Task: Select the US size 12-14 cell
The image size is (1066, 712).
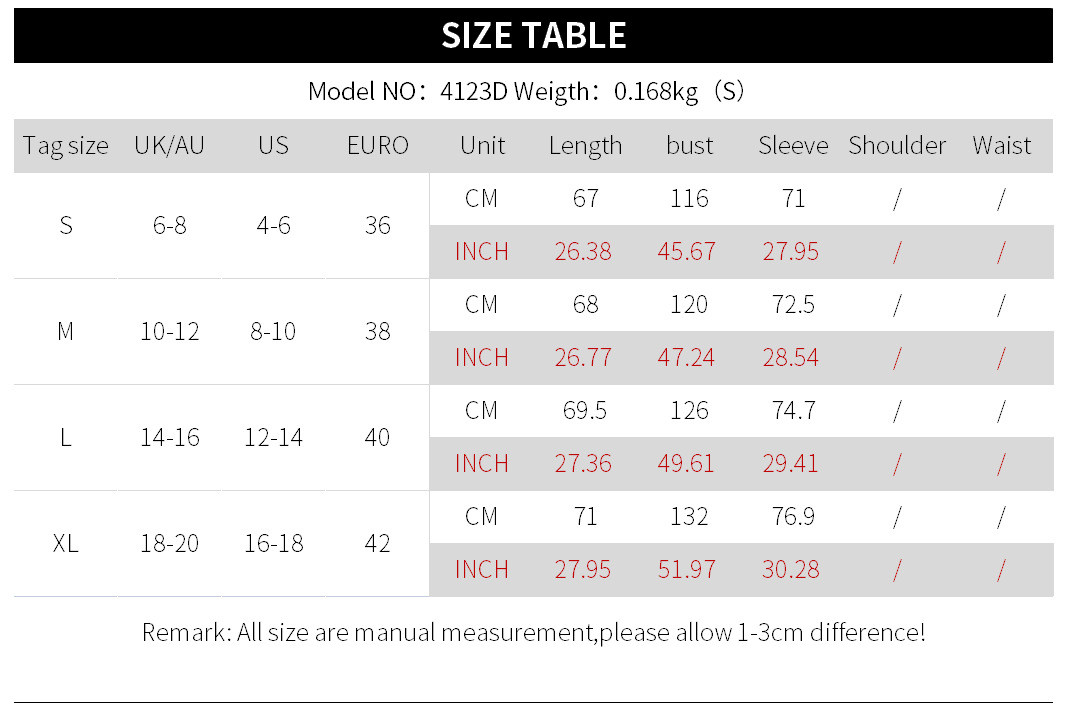Action: click(273, 438)
